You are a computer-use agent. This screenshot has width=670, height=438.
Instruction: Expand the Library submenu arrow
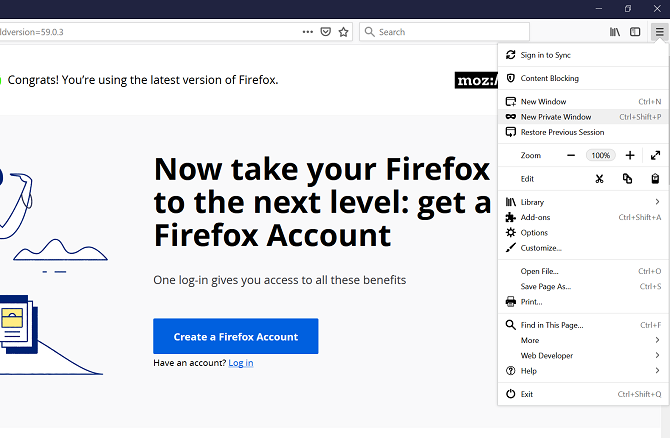[657, 202]
